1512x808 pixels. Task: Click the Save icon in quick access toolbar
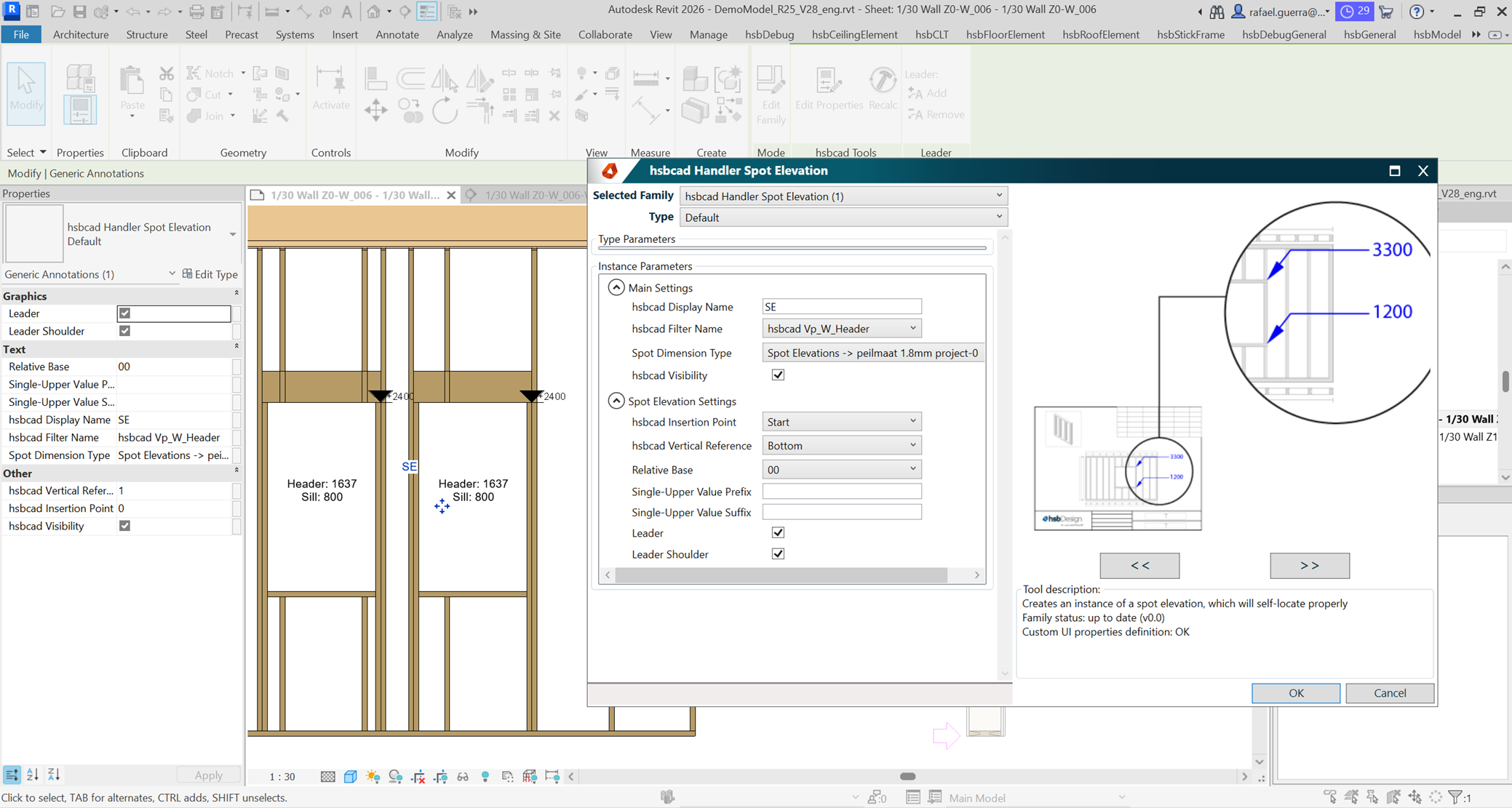(79, 12)
